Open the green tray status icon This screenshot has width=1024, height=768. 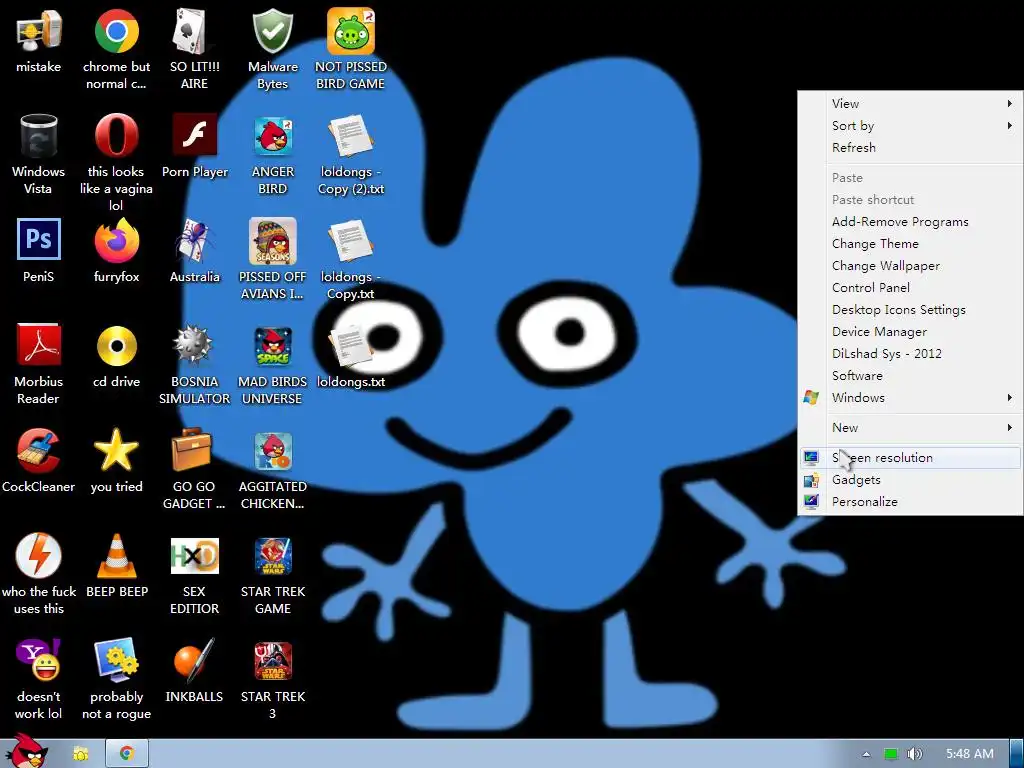(x=890, y=754)
